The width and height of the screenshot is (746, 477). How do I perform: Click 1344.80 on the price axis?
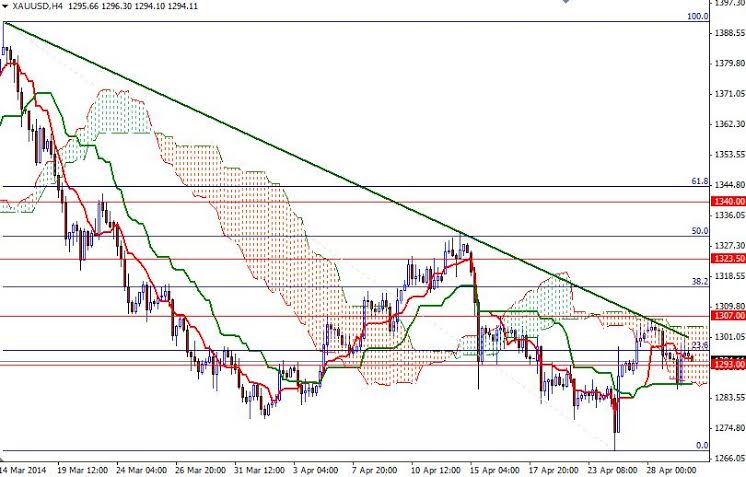729,185
